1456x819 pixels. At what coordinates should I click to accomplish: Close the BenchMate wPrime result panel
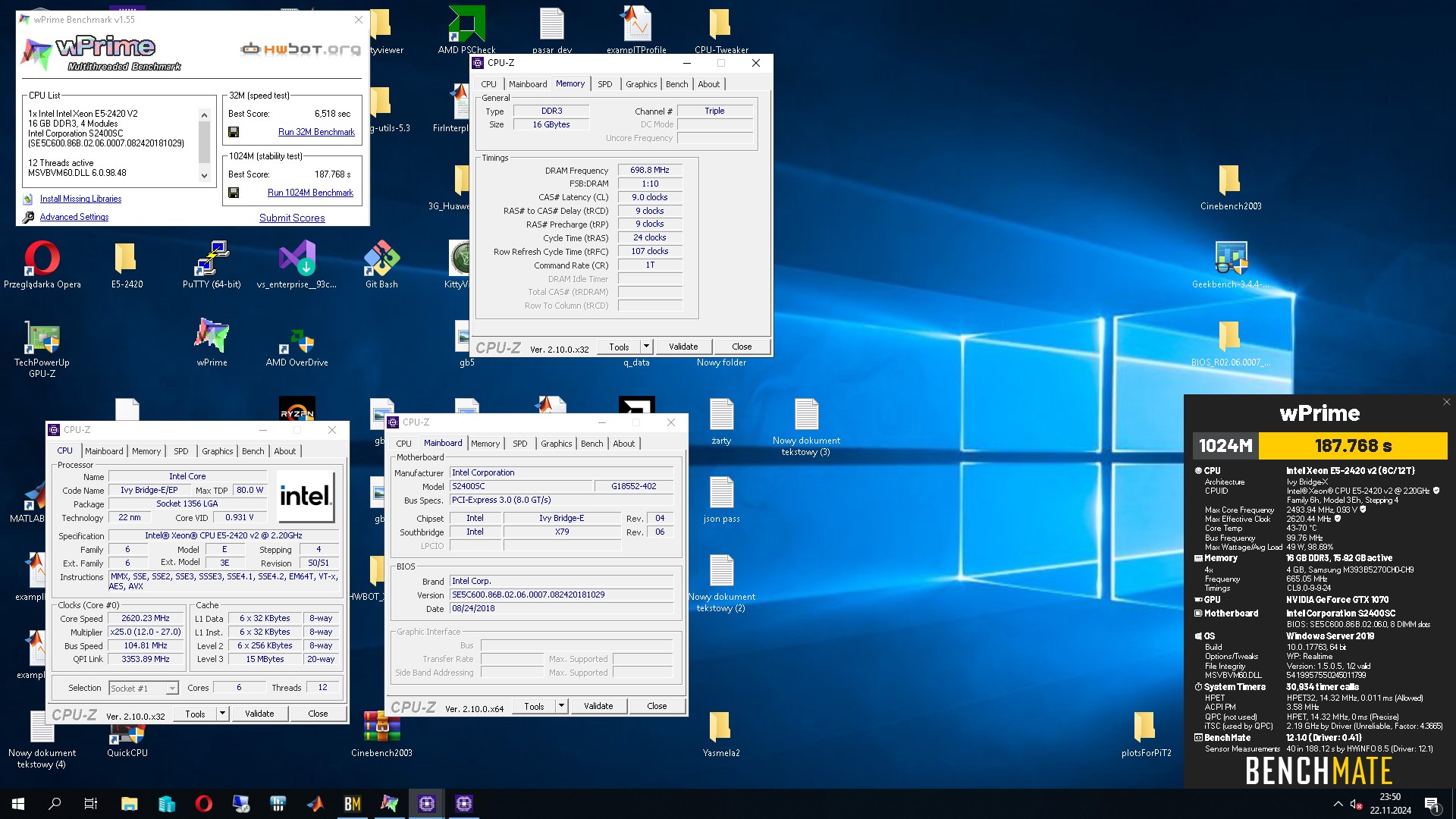click(x=1446, y=402)
